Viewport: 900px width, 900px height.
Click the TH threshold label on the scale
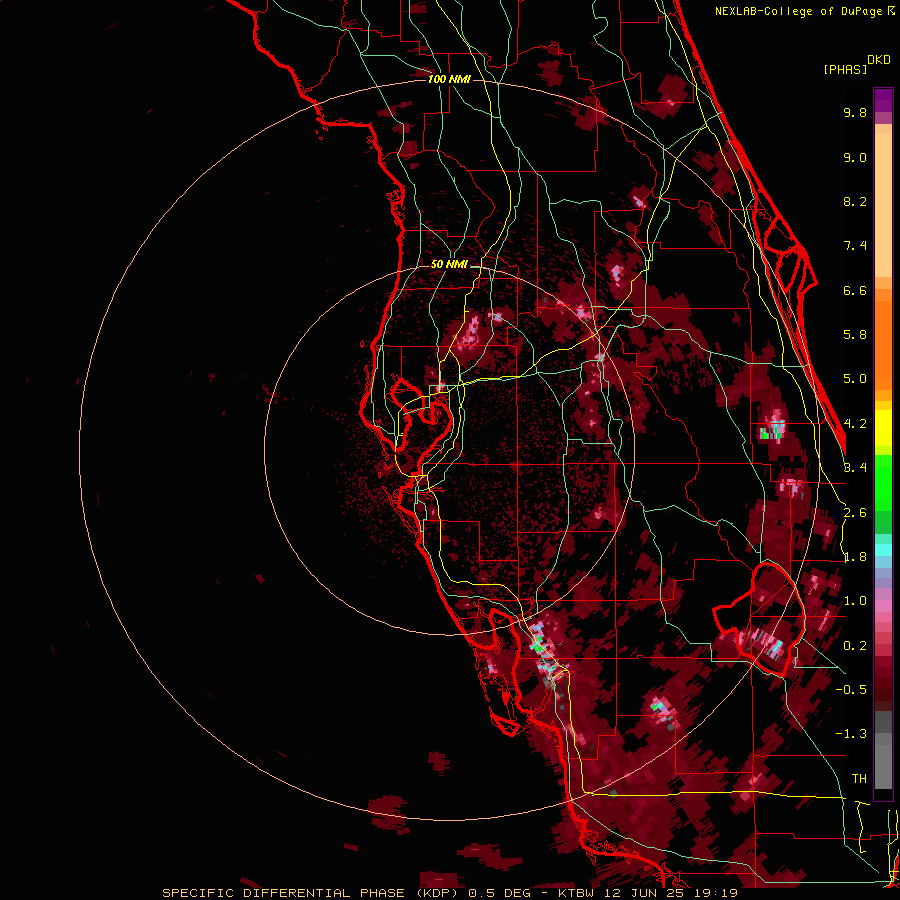pyautogui.click(x=859, y=779)
